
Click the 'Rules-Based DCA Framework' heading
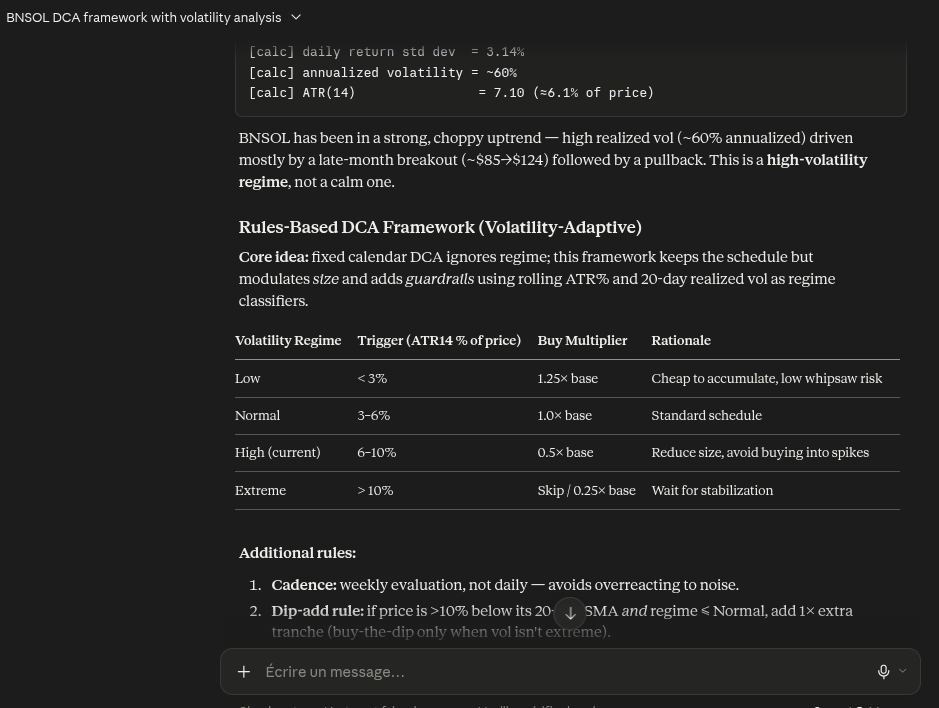(x=440, y=228)
